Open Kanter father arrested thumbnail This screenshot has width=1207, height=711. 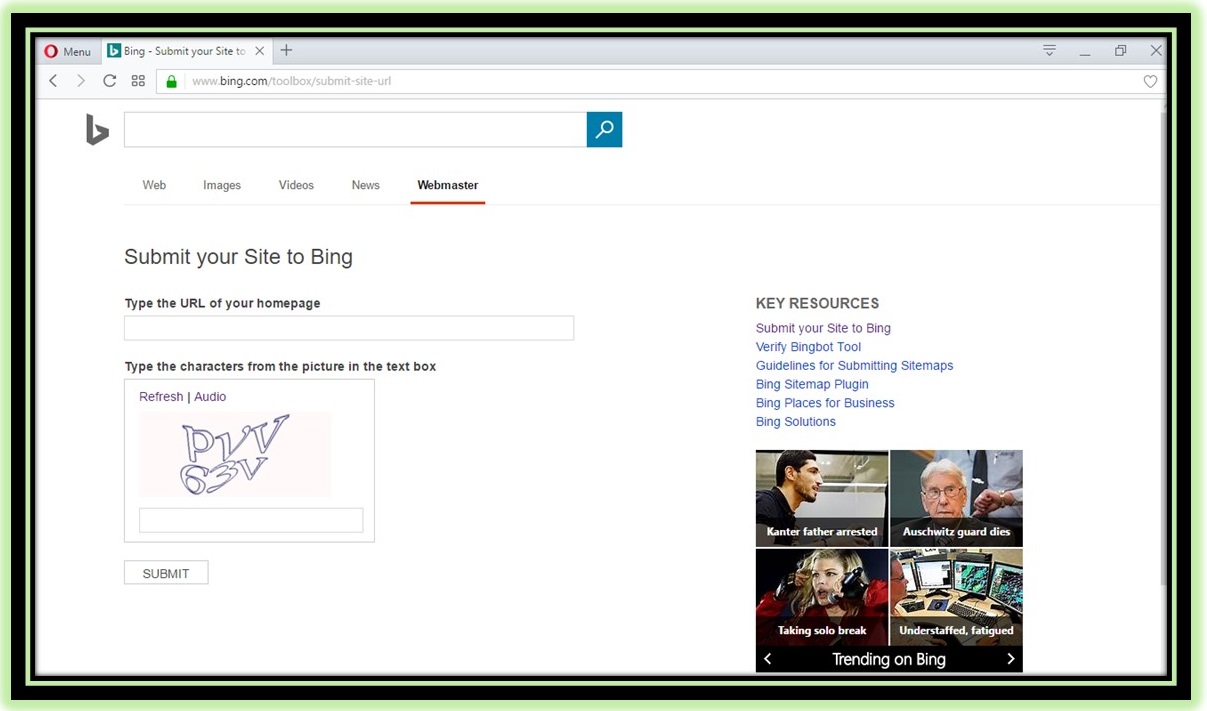(x=822, y=498)
